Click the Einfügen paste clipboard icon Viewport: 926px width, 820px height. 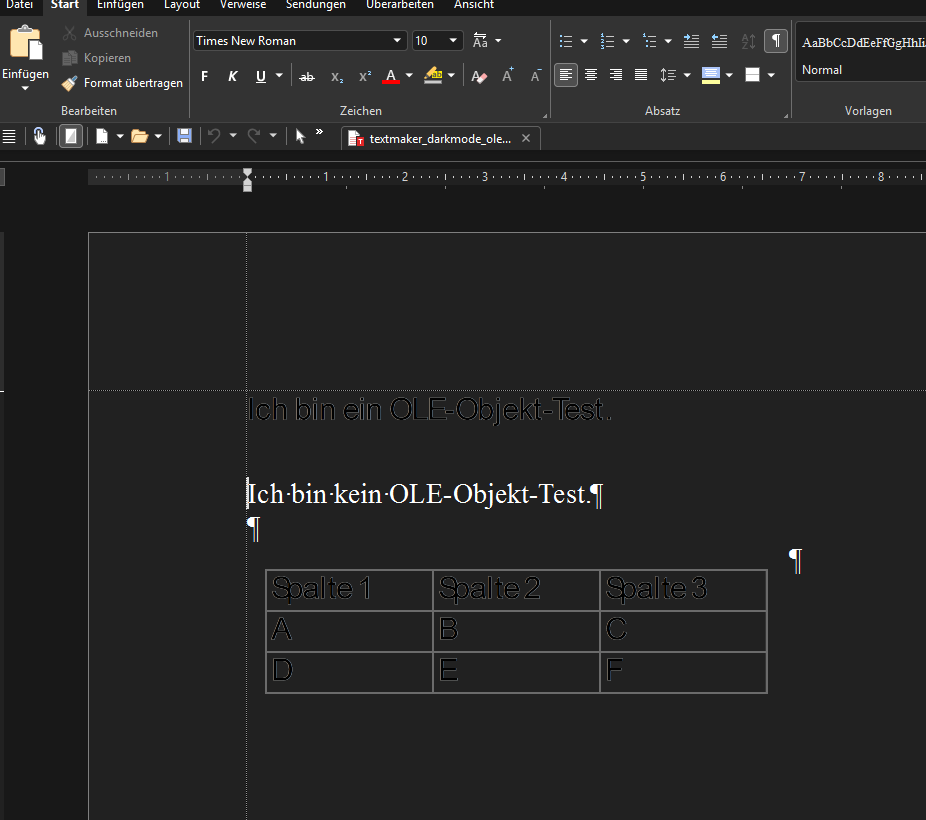point(26,43)
